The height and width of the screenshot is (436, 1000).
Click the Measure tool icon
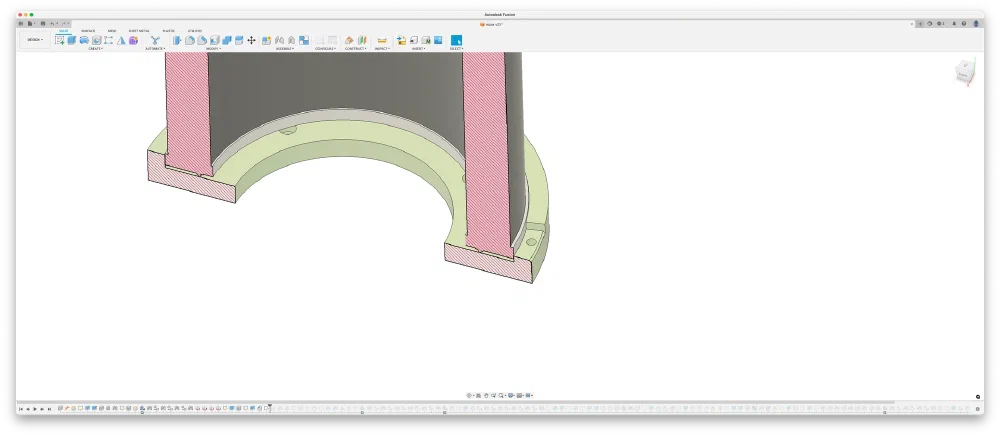coord(382,40)
